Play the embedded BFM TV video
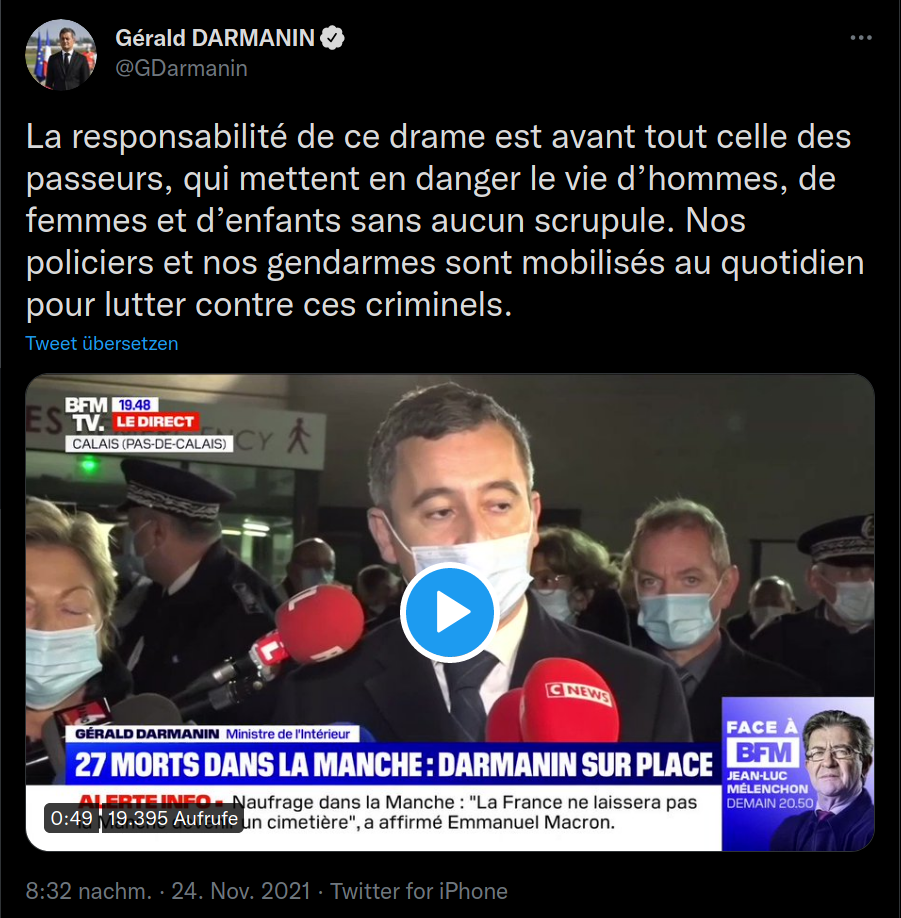Screen dimensions: 901x918 click(449, 612)
